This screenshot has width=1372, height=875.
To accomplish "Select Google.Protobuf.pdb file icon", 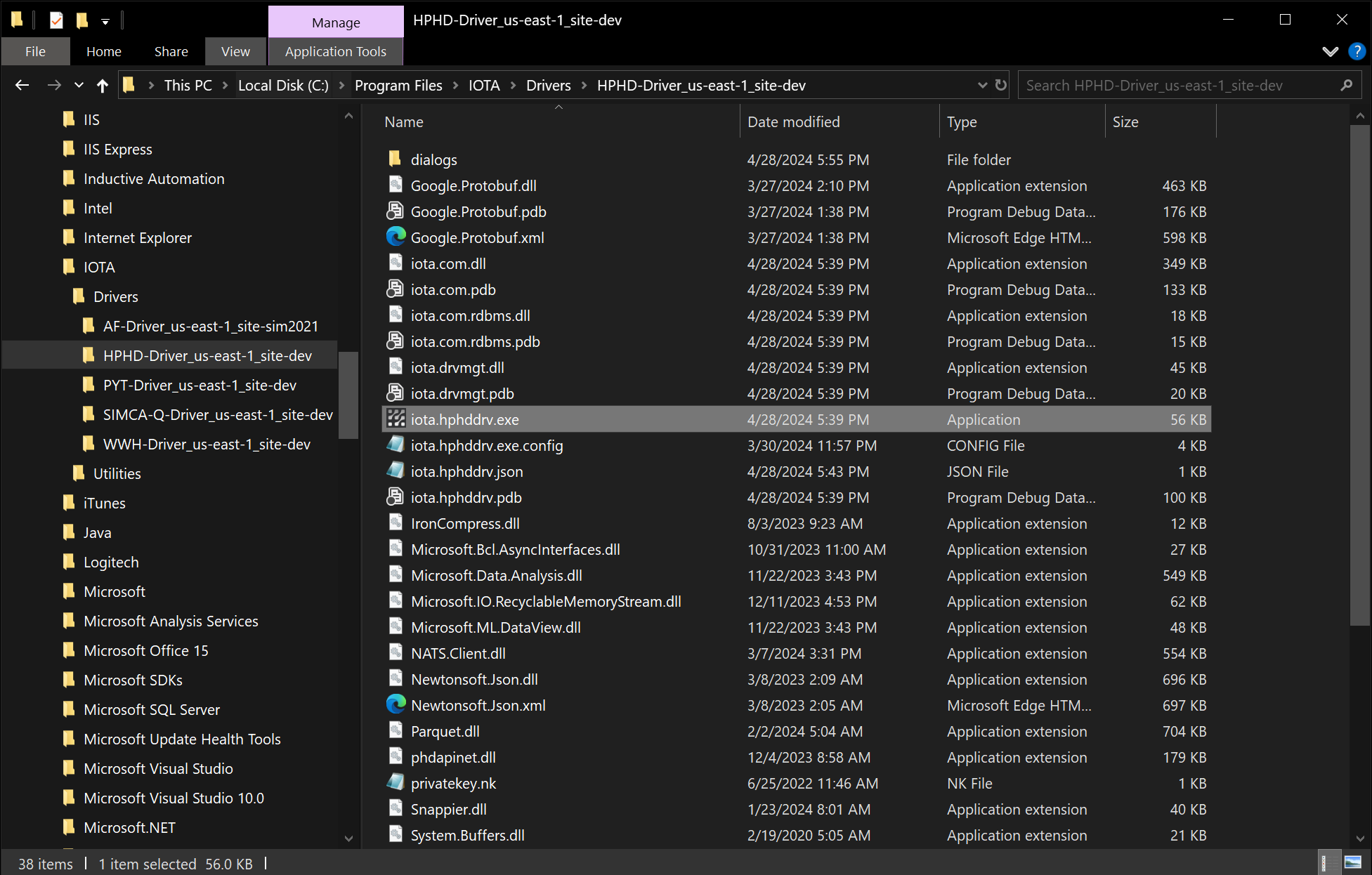I will [x=396, y=211].
